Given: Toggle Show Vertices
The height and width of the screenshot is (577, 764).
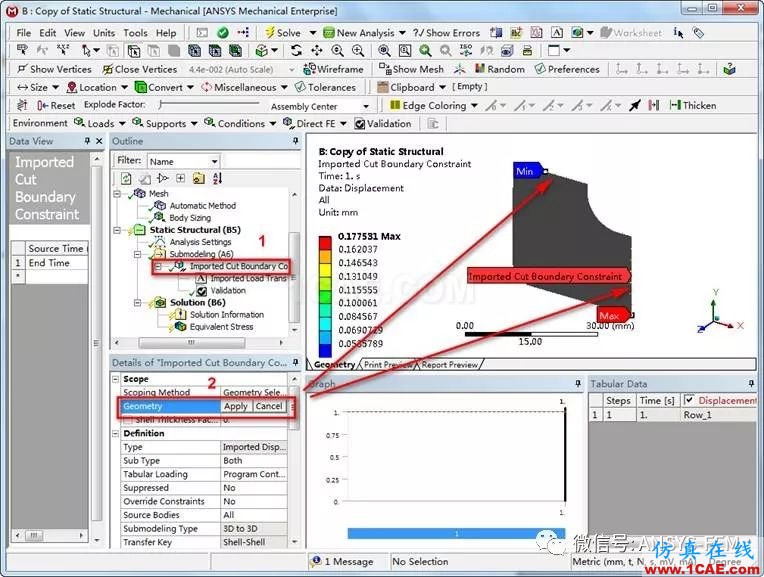Looking at the screenshot, I should (54, 69).
